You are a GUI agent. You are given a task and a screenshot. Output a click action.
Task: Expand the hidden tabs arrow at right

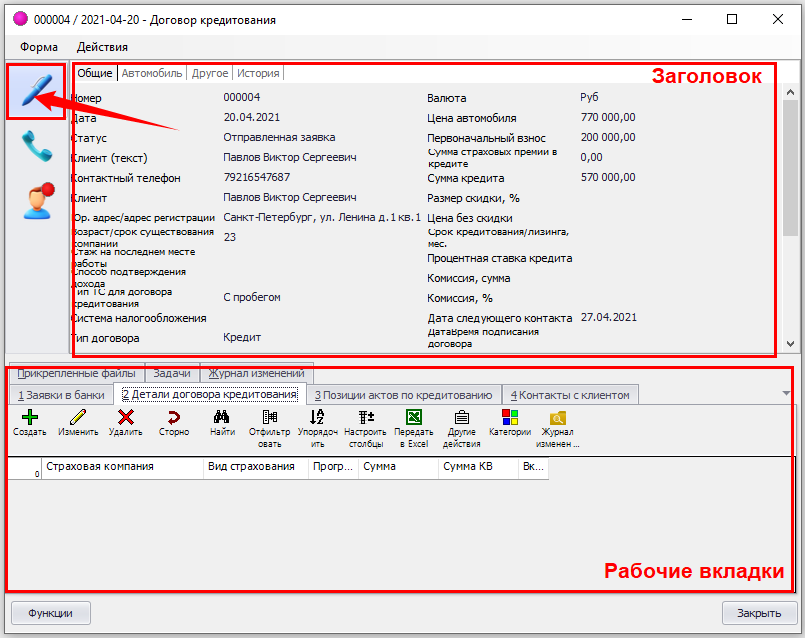tap(788, 395)
